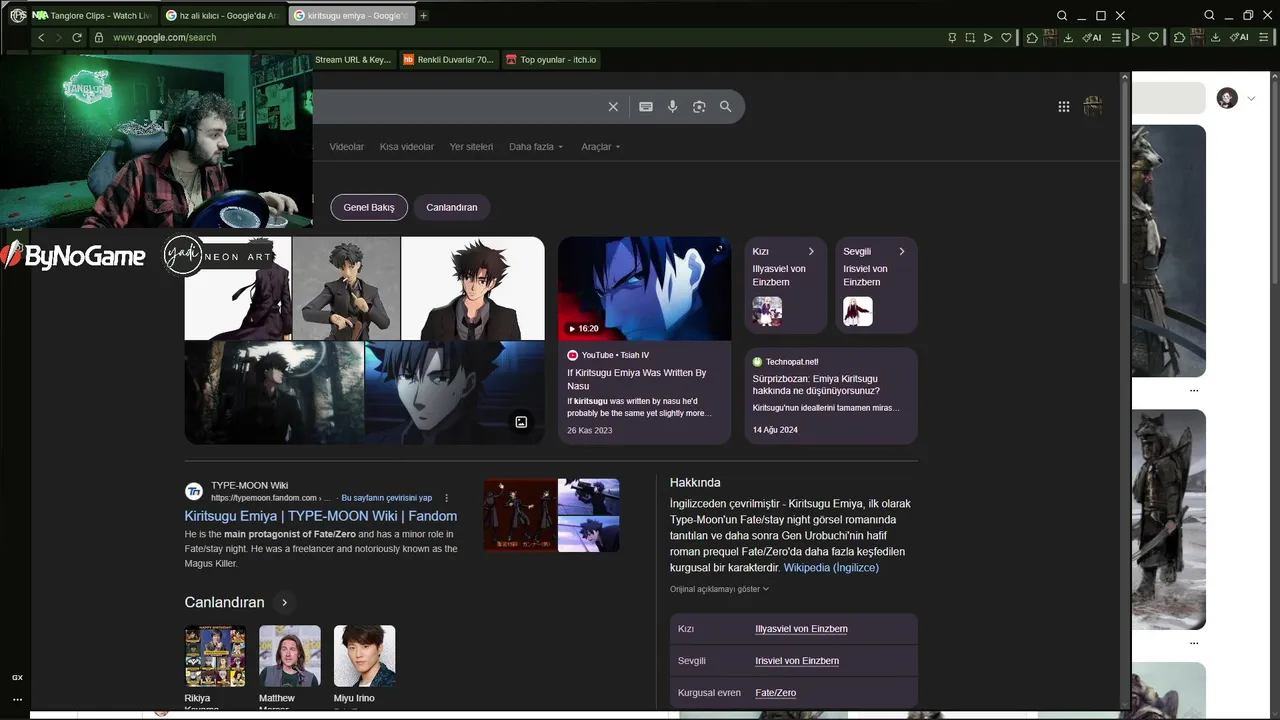Image resolution: width=1280 pixels, height=720 pixels.
Task: Open the Videolar search filter
Action: click(x=347, y=147)
